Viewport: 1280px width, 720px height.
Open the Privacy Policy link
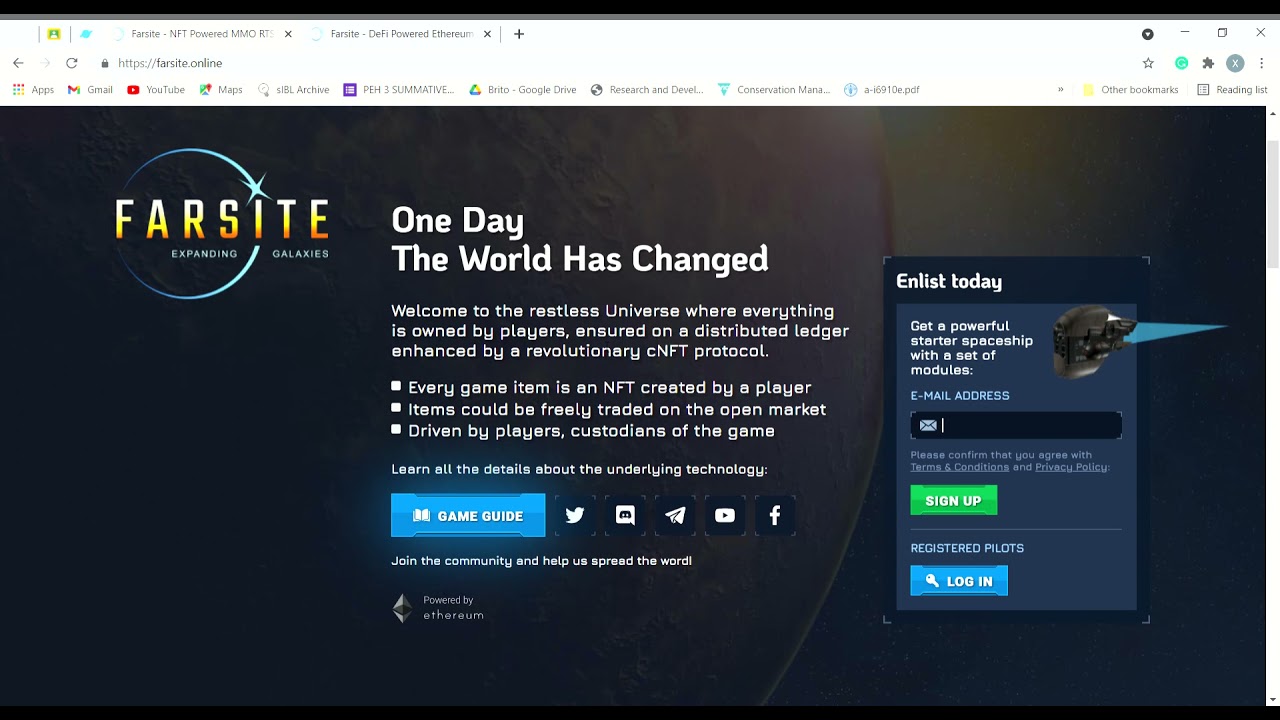pos(1071,467)
